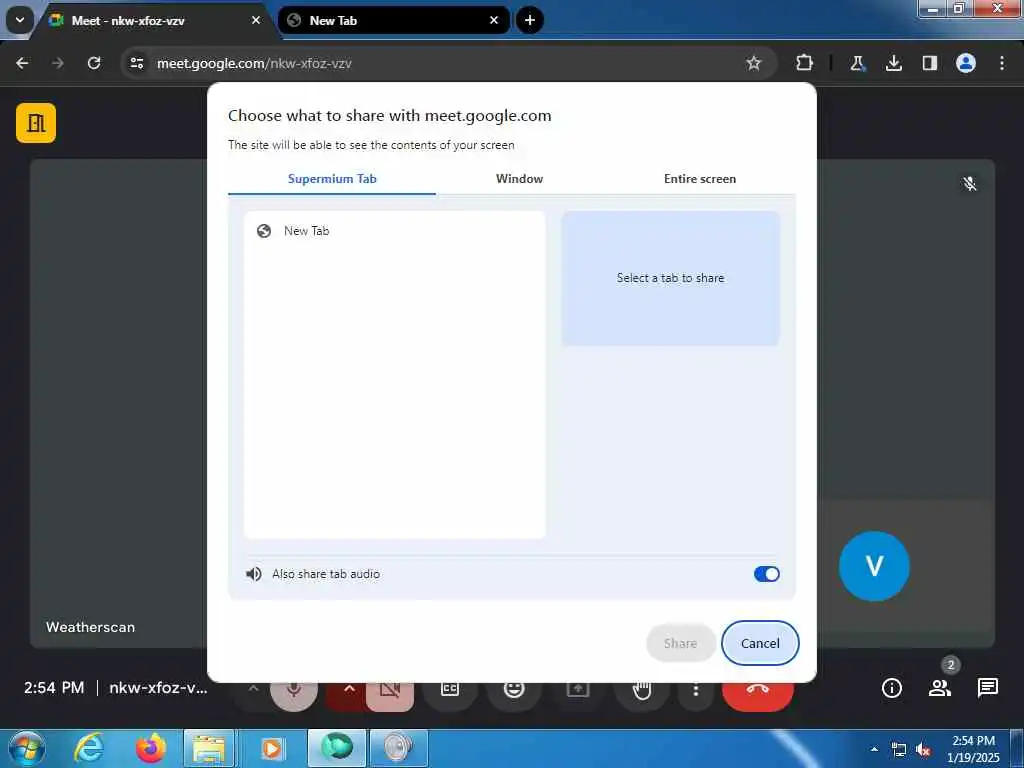Viewport: 1024px width, 768px height.
Task: Open the Meet chat panel icon
Action: [987, 688]
